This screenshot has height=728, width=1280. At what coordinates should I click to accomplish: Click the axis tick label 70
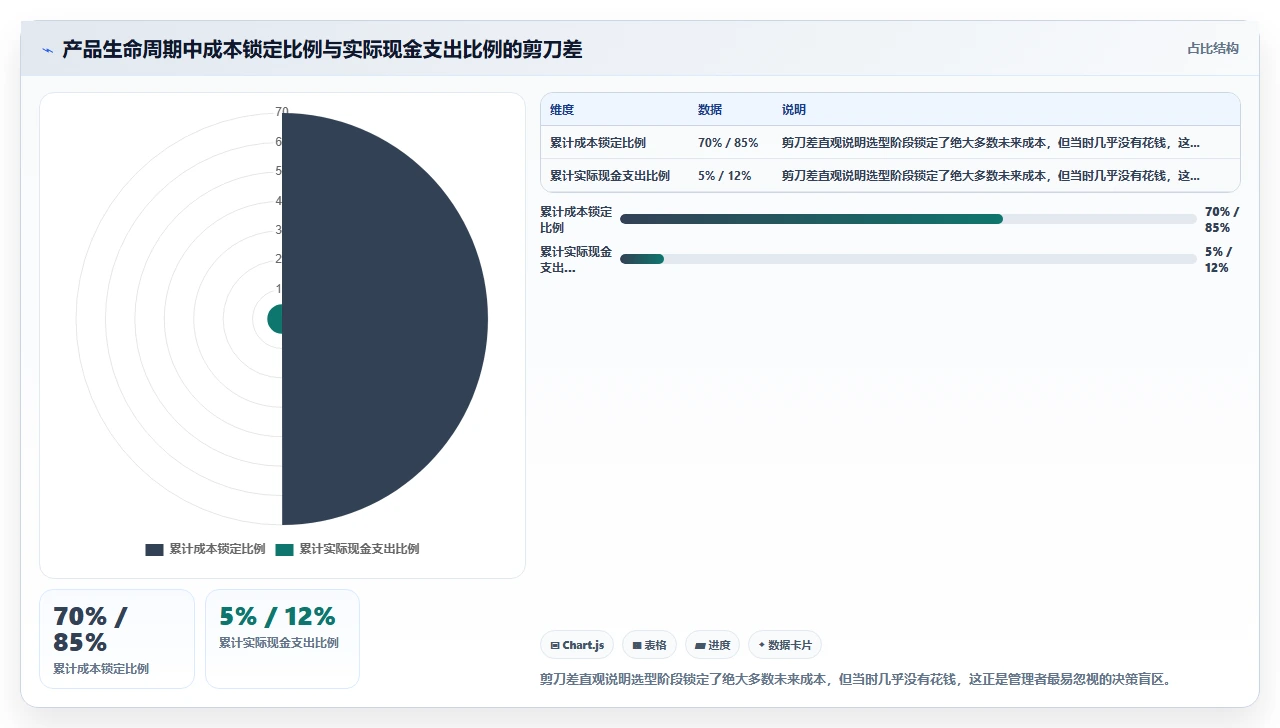pyautogui.click(x=282, y=112)
